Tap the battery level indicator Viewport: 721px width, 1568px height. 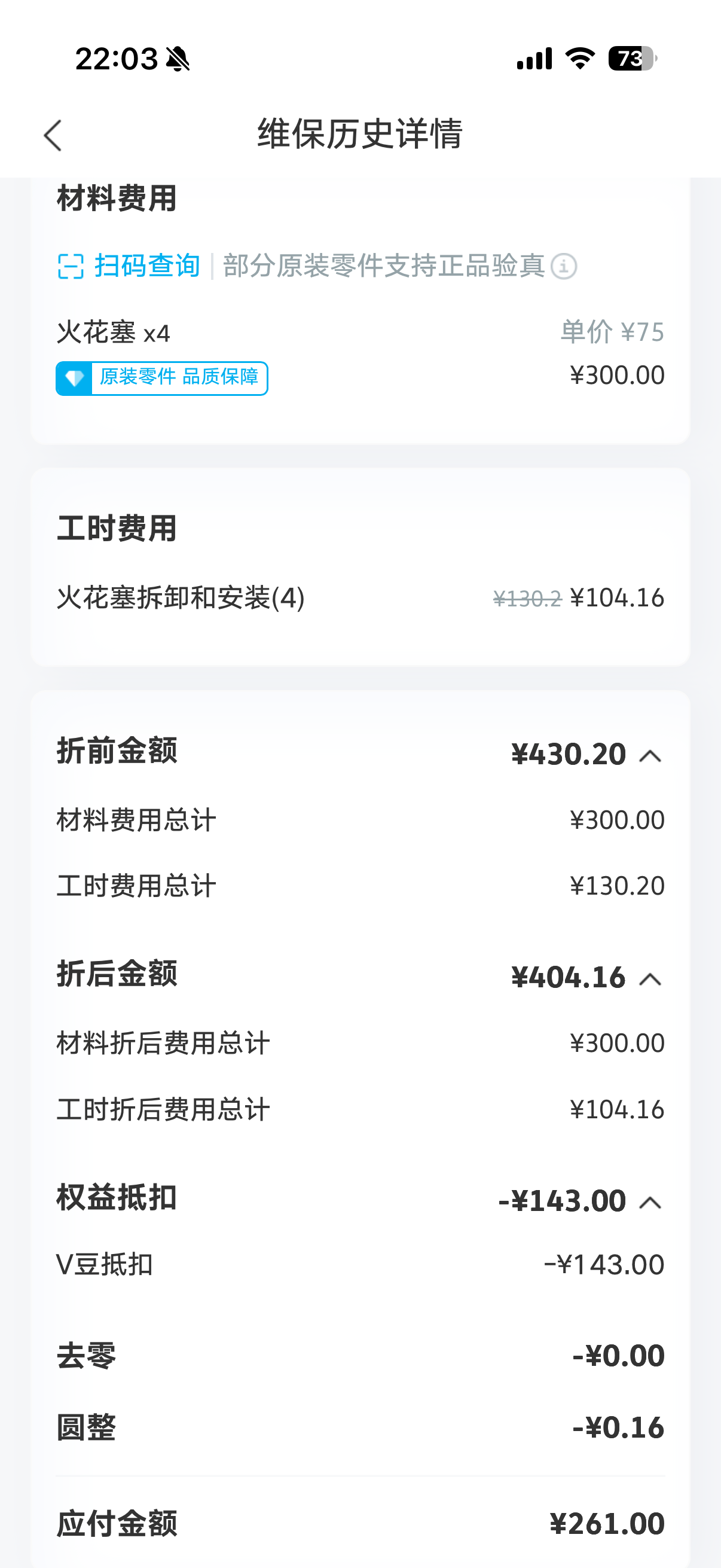tap(631, 59)
